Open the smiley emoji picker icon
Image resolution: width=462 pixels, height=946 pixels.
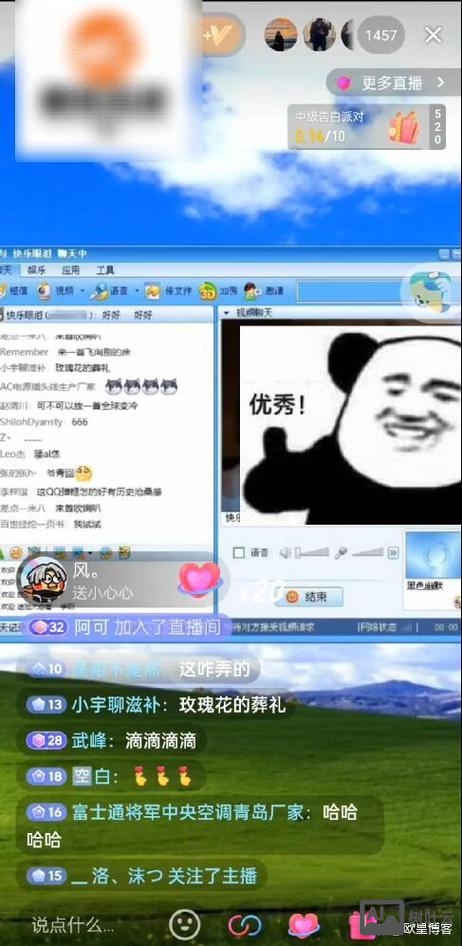click(x=185, y=924)
